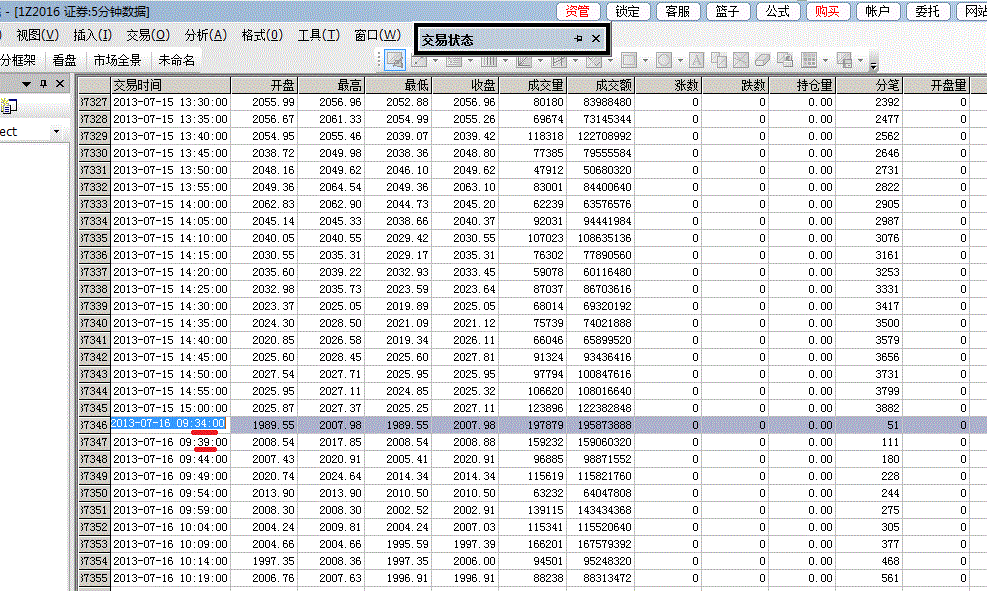Click the 购买 button

[827, 11]
